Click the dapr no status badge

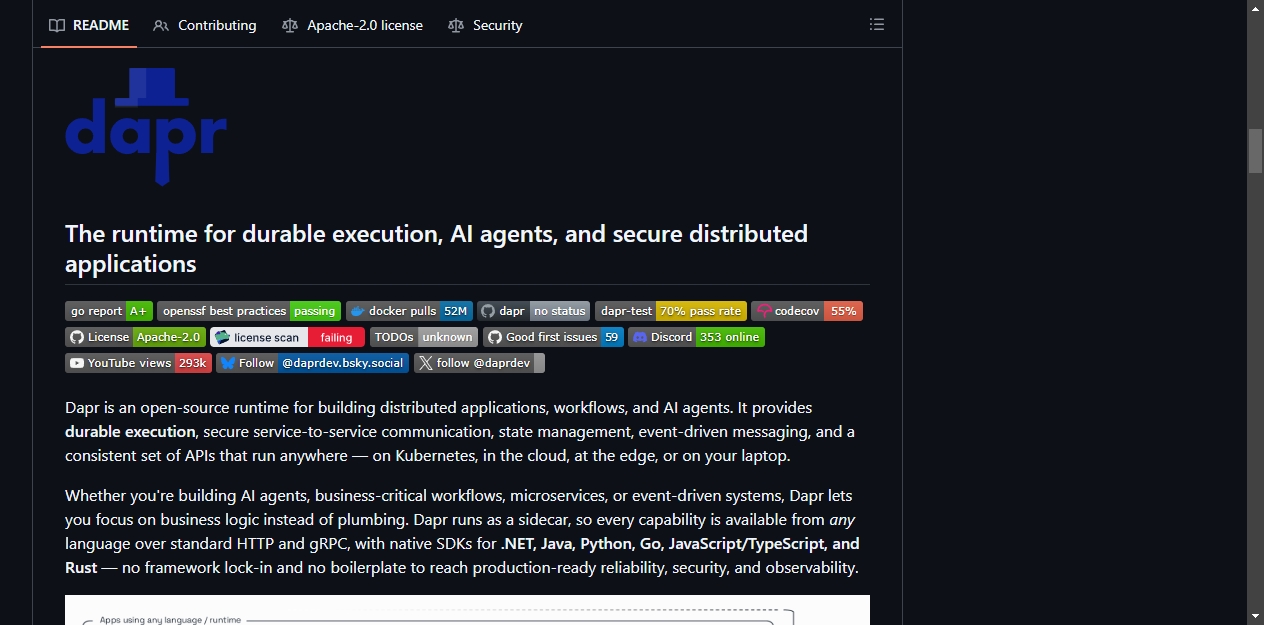[533, 311]
